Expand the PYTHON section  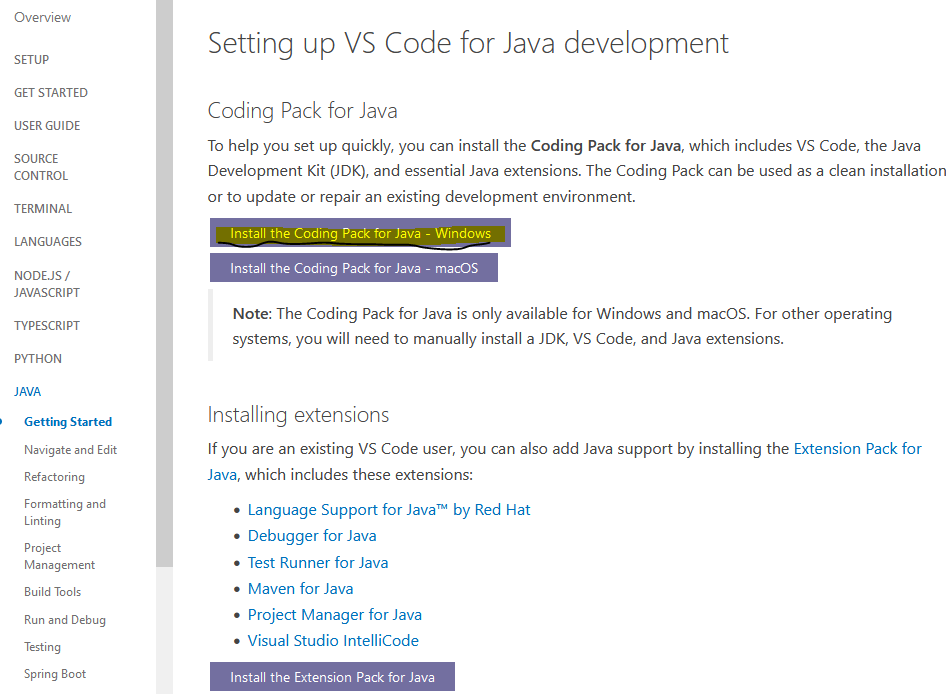pyautogui.click(x=38, y=358)
